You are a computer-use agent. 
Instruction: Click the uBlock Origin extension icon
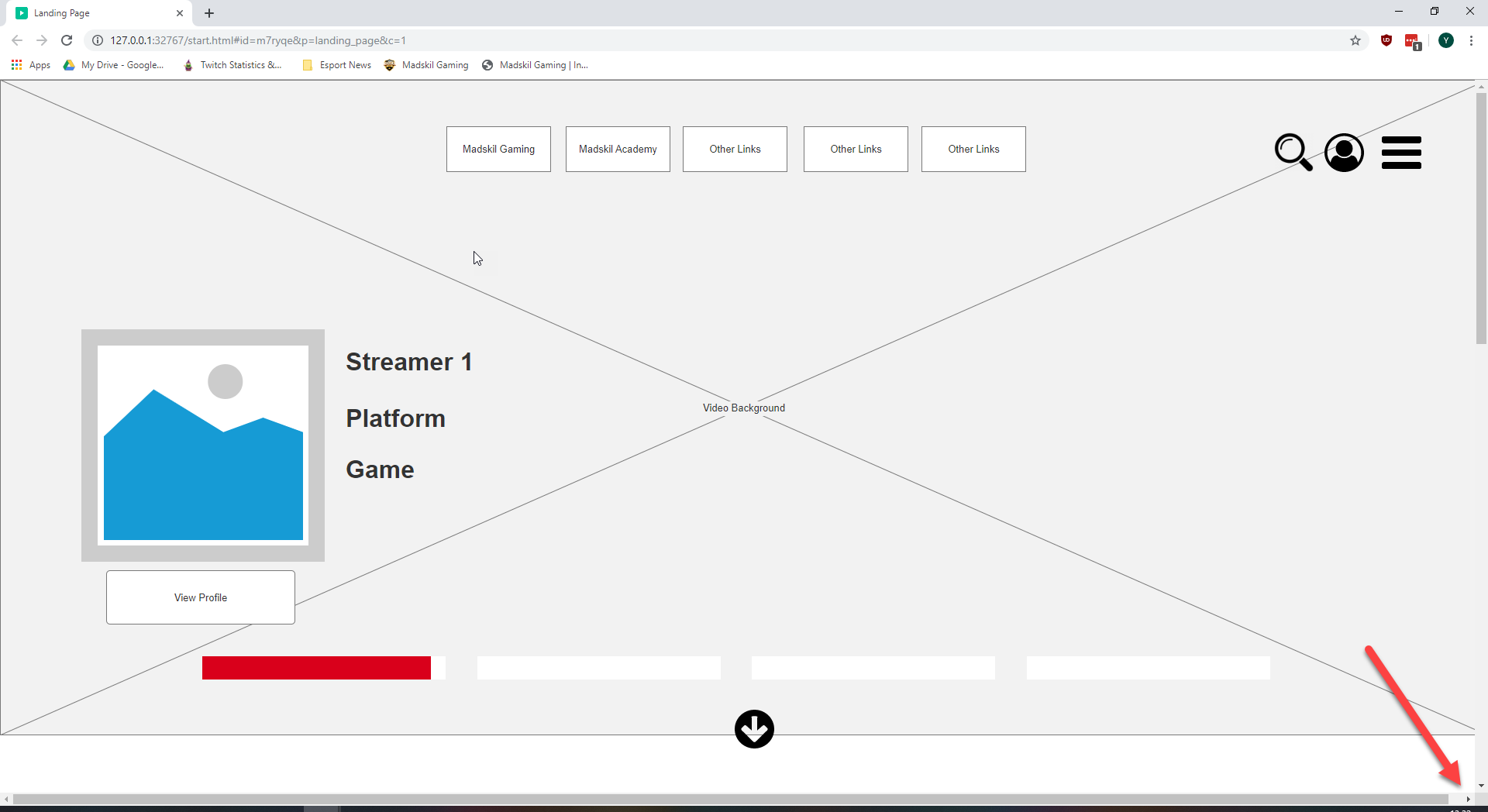[1386, 41]
